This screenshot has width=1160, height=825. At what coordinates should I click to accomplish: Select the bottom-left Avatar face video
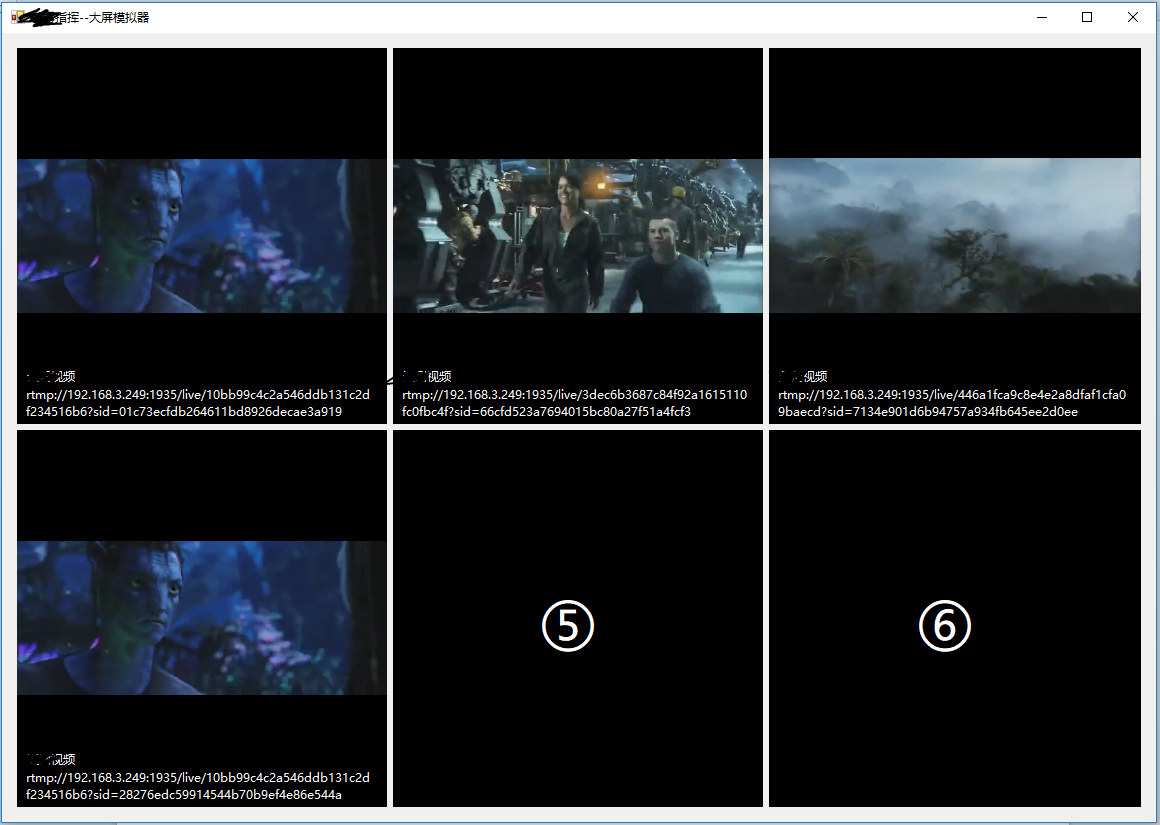[202, 618]
